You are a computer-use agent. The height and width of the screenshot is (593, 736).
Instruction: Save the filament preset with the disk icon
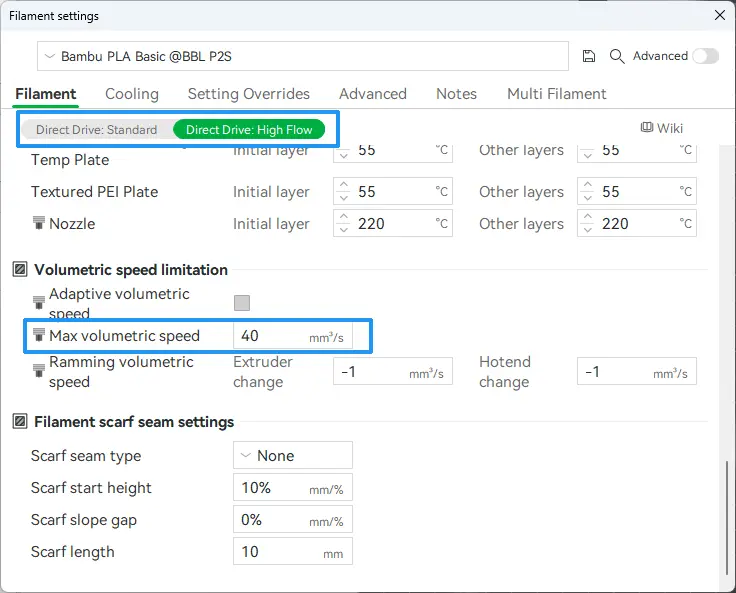pyautogui.click(x=589, y=56)
